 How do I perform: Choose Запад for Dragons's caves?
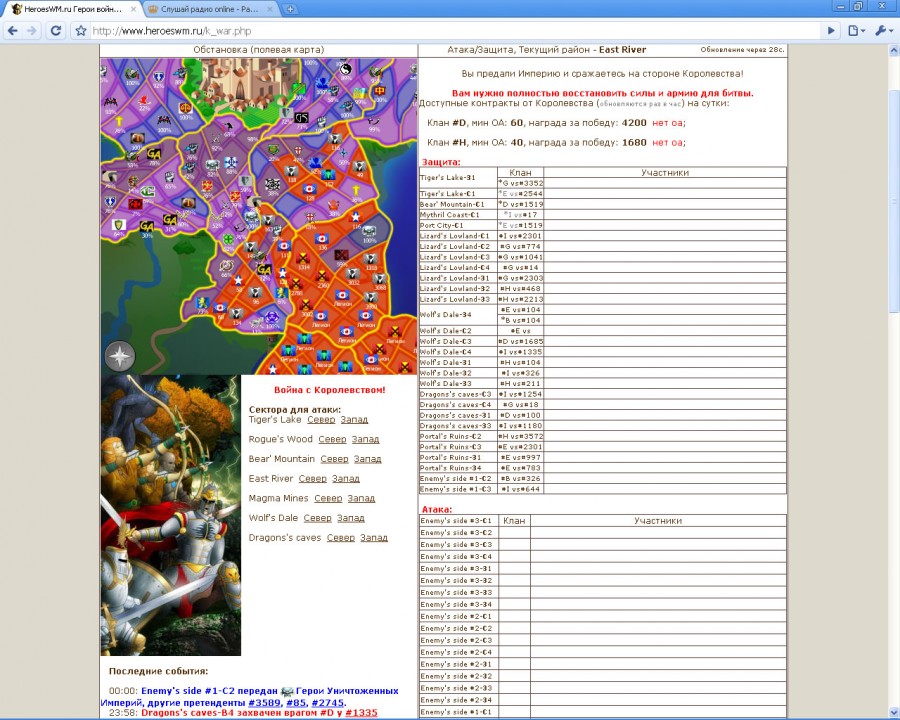click(374, 537)
